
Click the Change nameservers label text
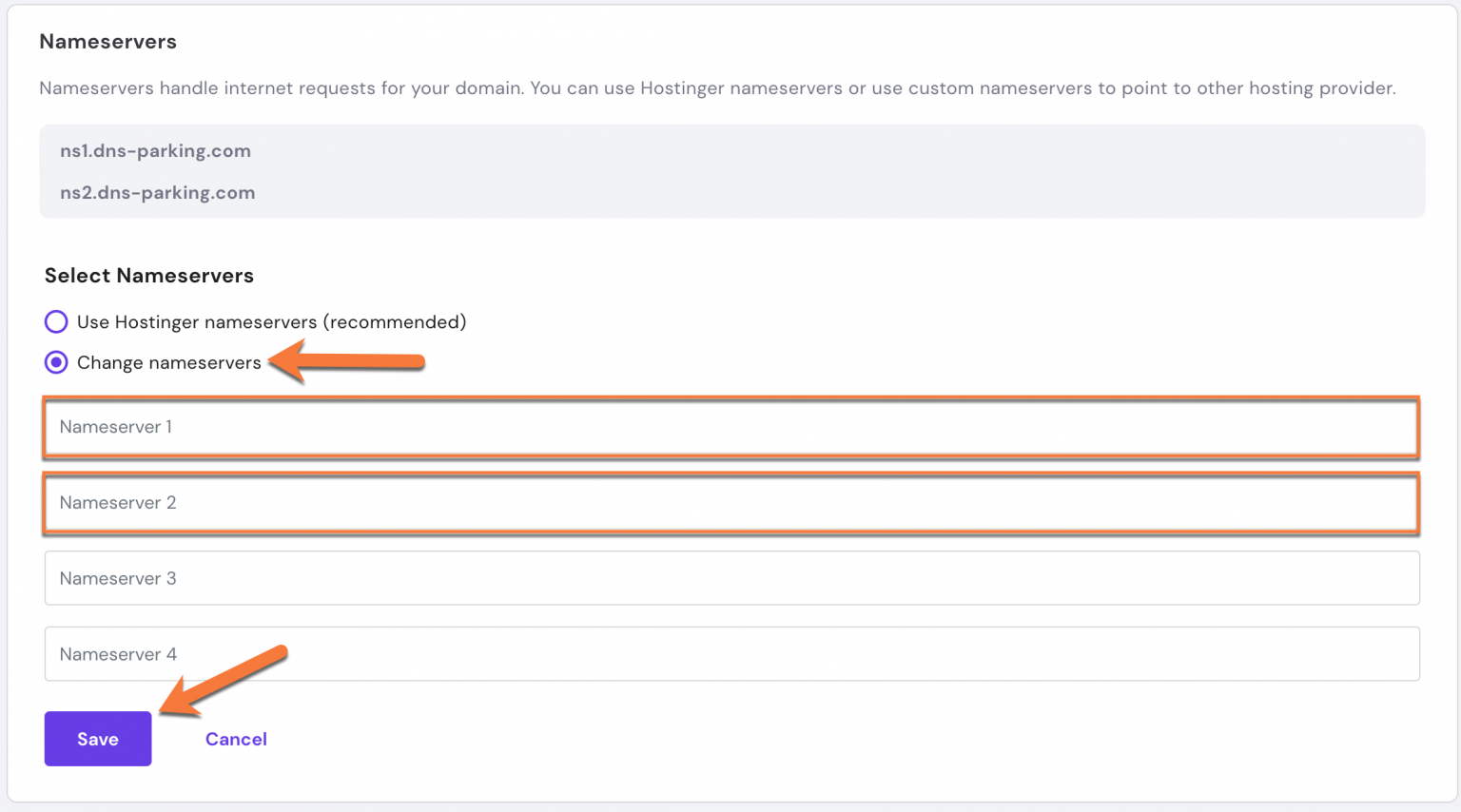[x=167, y=362]
